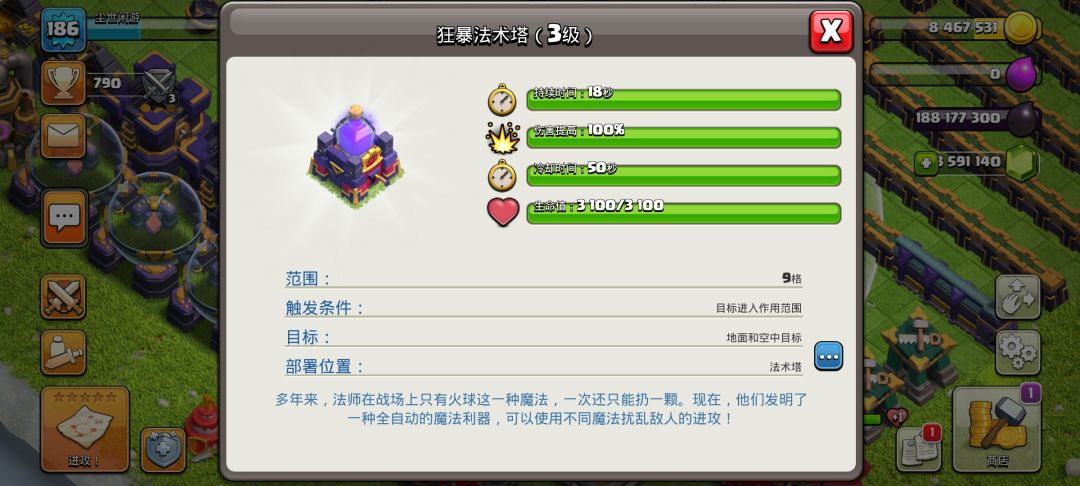This screenshot has height=486, width=1080.
Task: Open the settings gears icon
Action: (x=1018, y=352)
